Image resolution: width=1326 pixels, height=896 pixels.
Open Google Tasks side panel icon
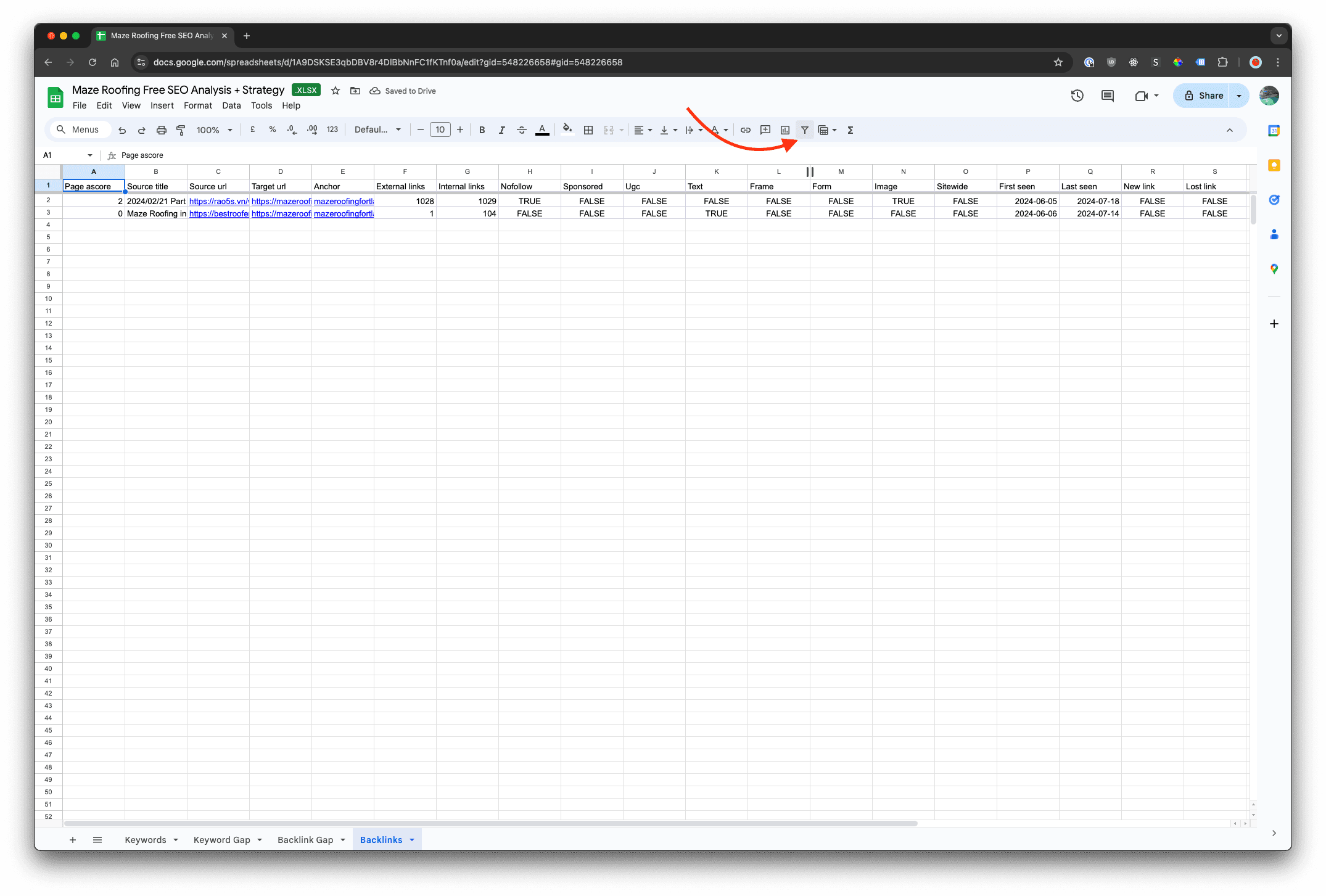1274,200
